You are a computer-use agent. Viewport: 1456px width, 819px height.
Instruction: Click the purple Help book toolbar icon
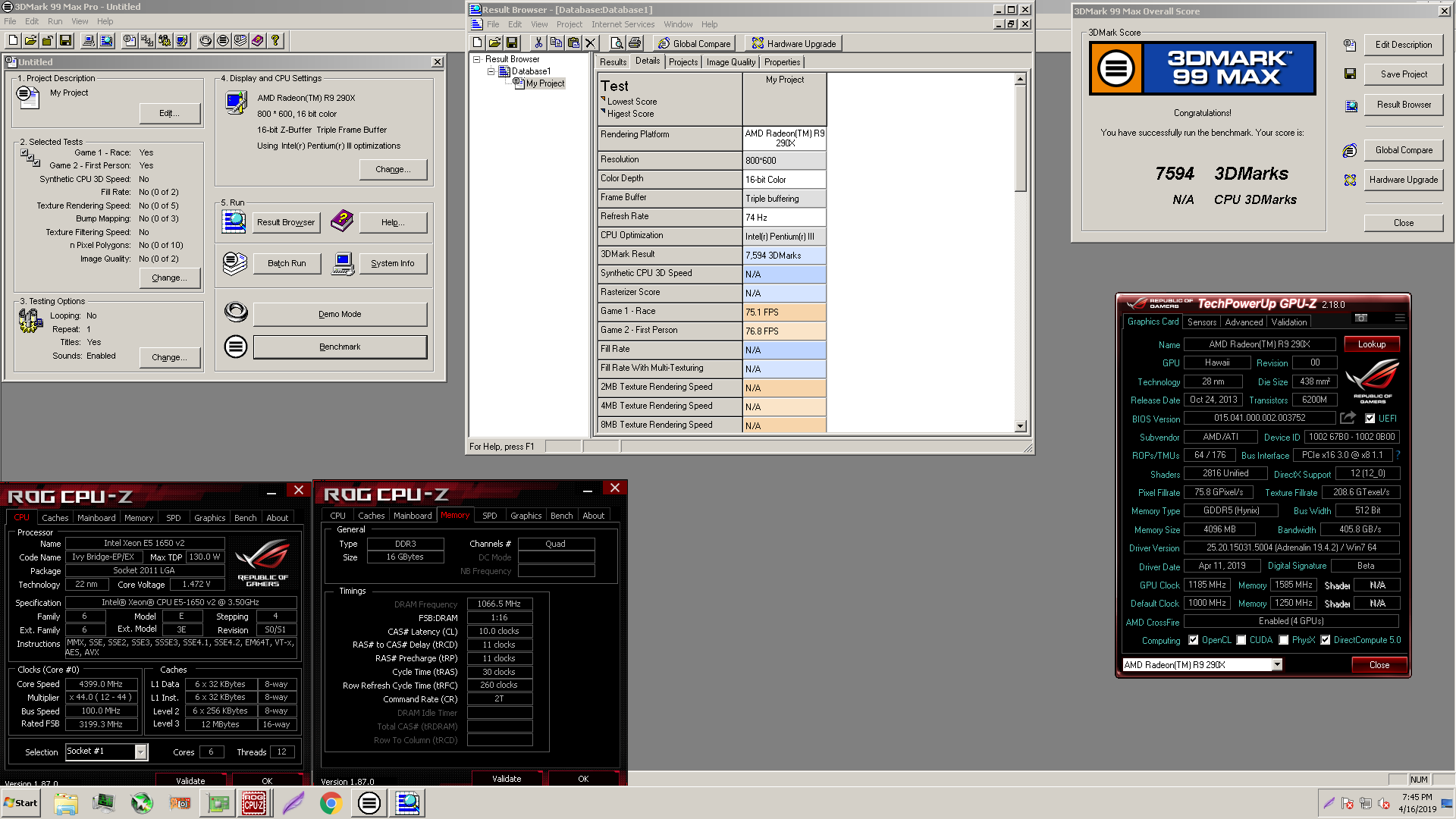click(x=258, y=41)
